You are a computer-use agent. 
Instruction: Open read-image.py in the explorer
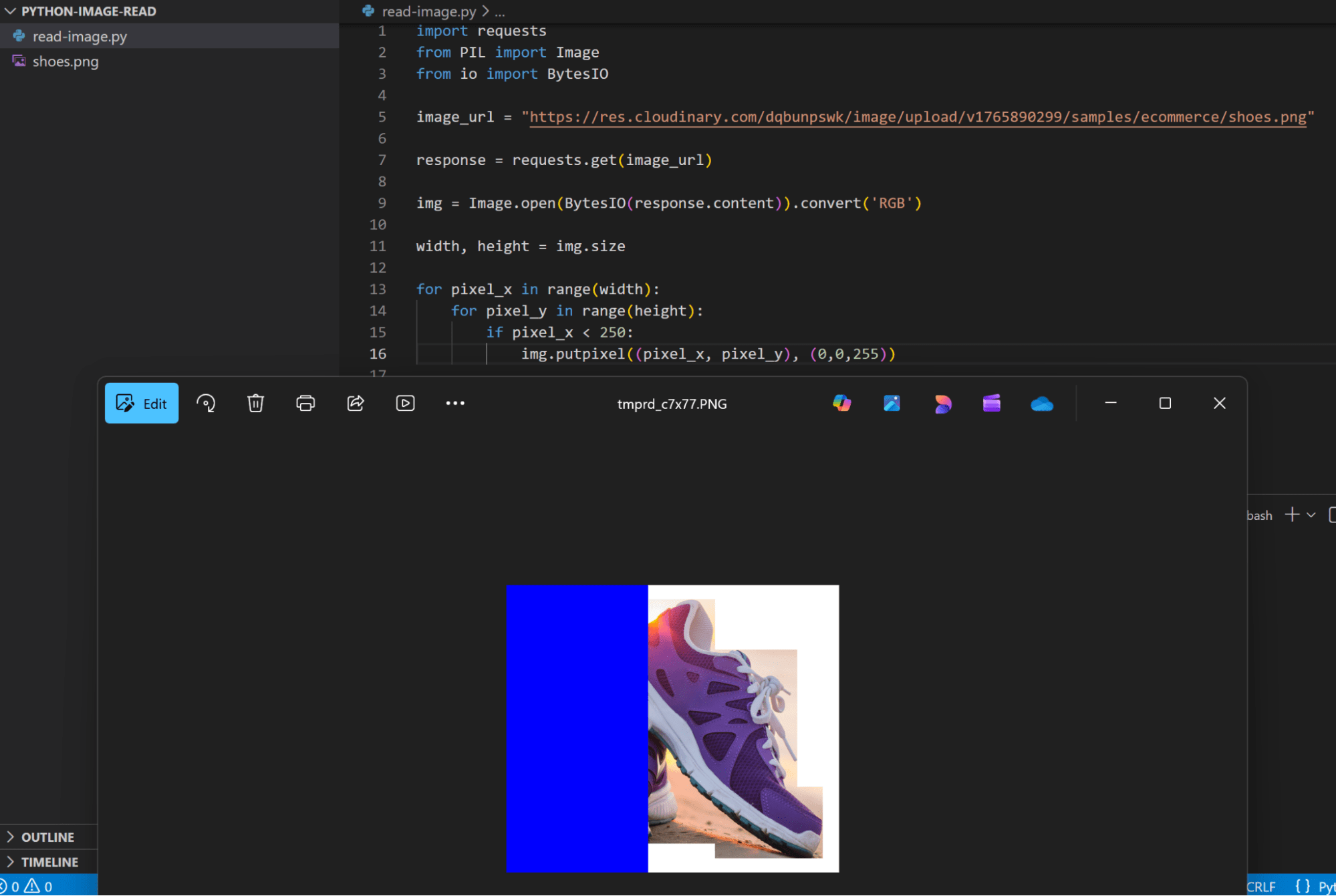80,37
